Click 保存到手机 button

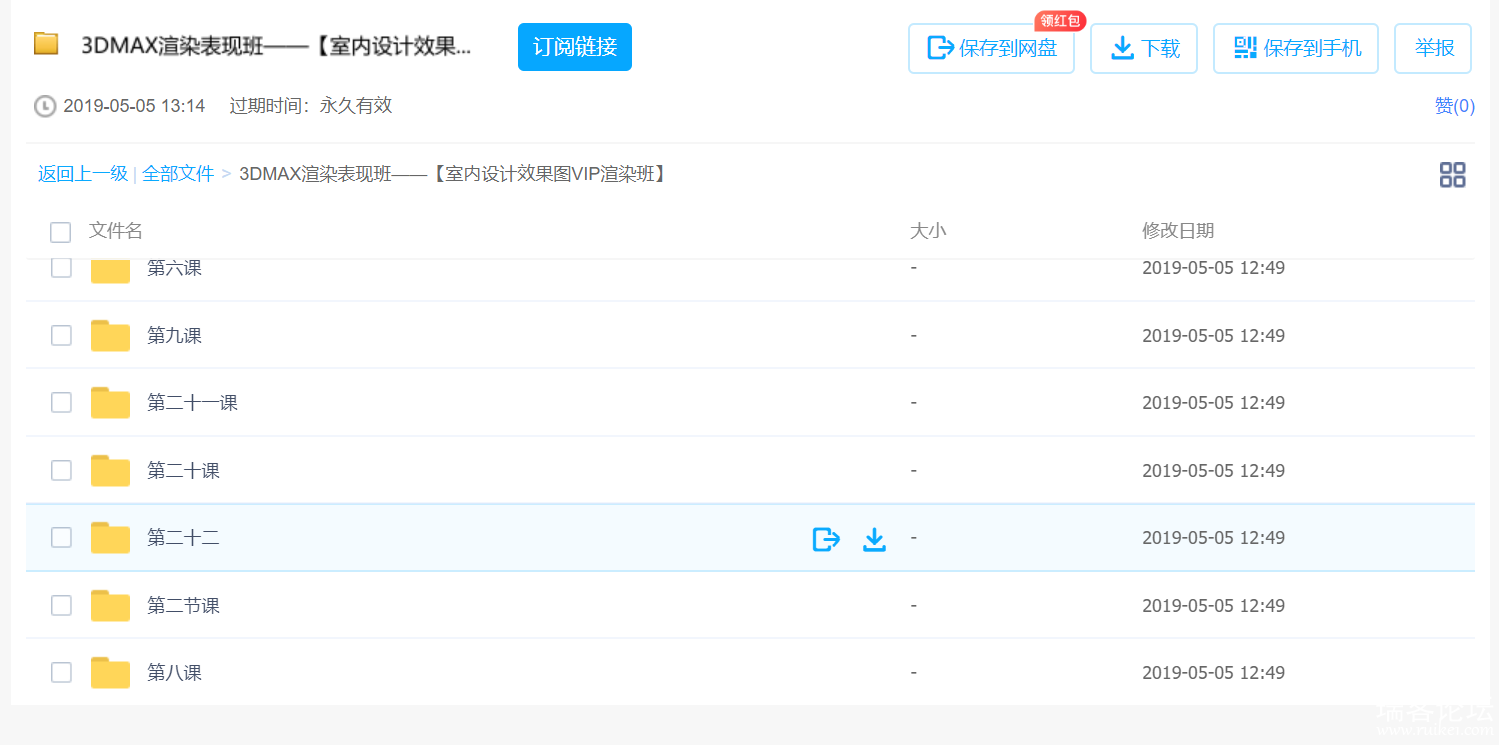pyautogui.click(x=1296, y=48)
